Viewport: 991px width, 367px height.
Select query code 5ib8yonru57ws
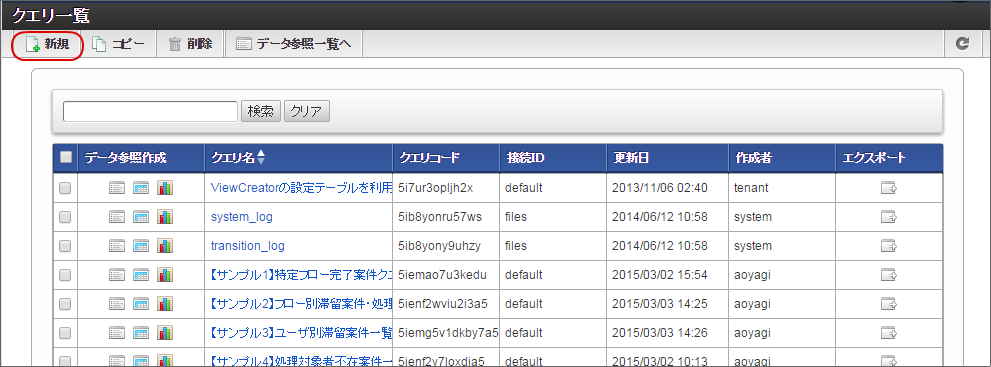440,217
